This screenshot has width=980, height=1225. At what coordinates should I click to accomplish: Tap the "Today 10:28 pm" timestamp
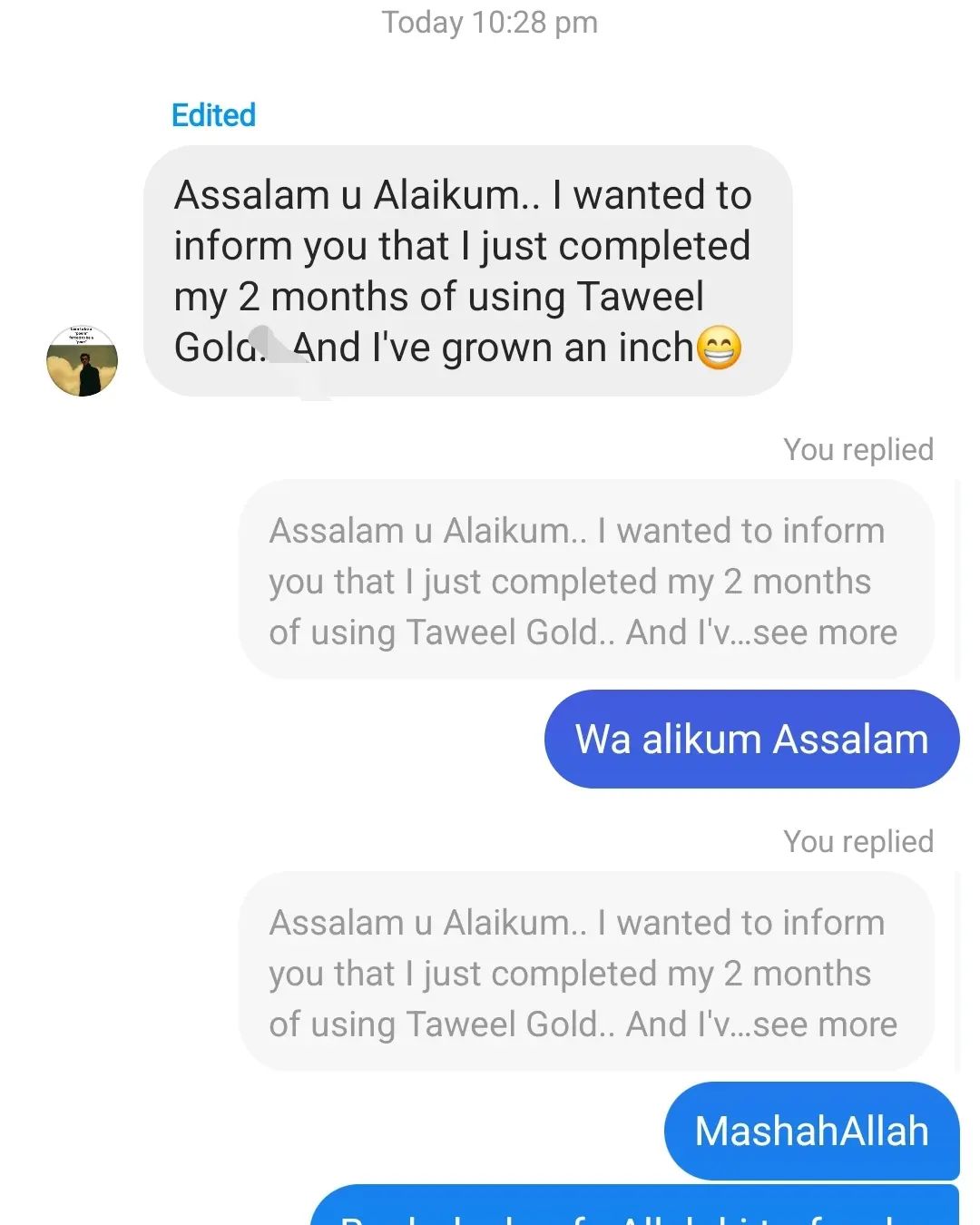pos(489,23)
